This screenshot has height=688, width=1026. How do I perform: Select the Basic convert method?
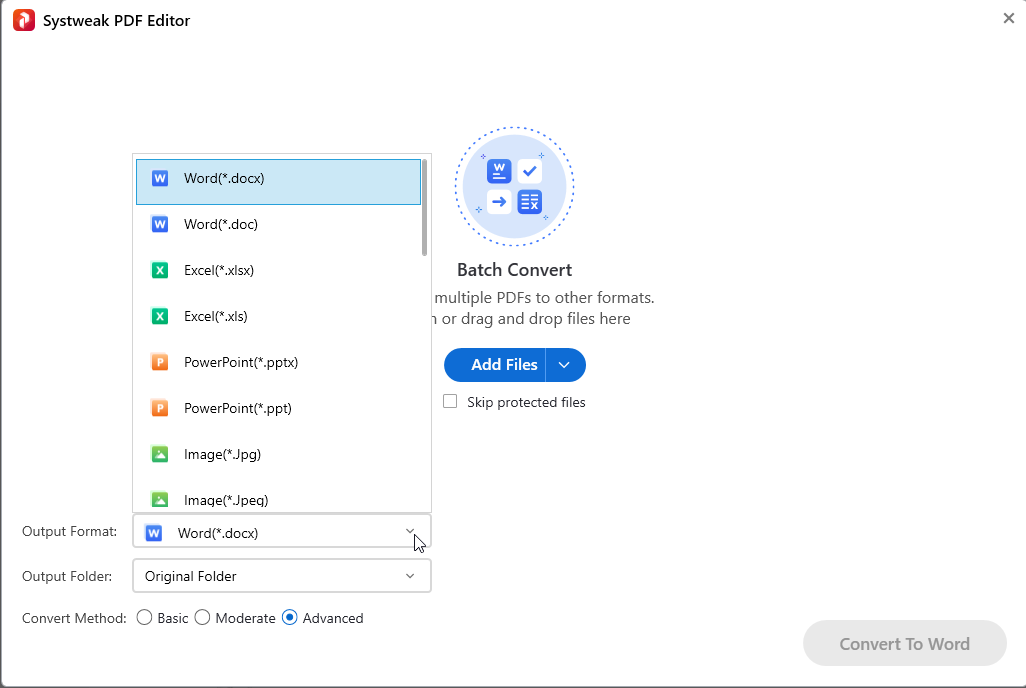click(x=145, y=617)
